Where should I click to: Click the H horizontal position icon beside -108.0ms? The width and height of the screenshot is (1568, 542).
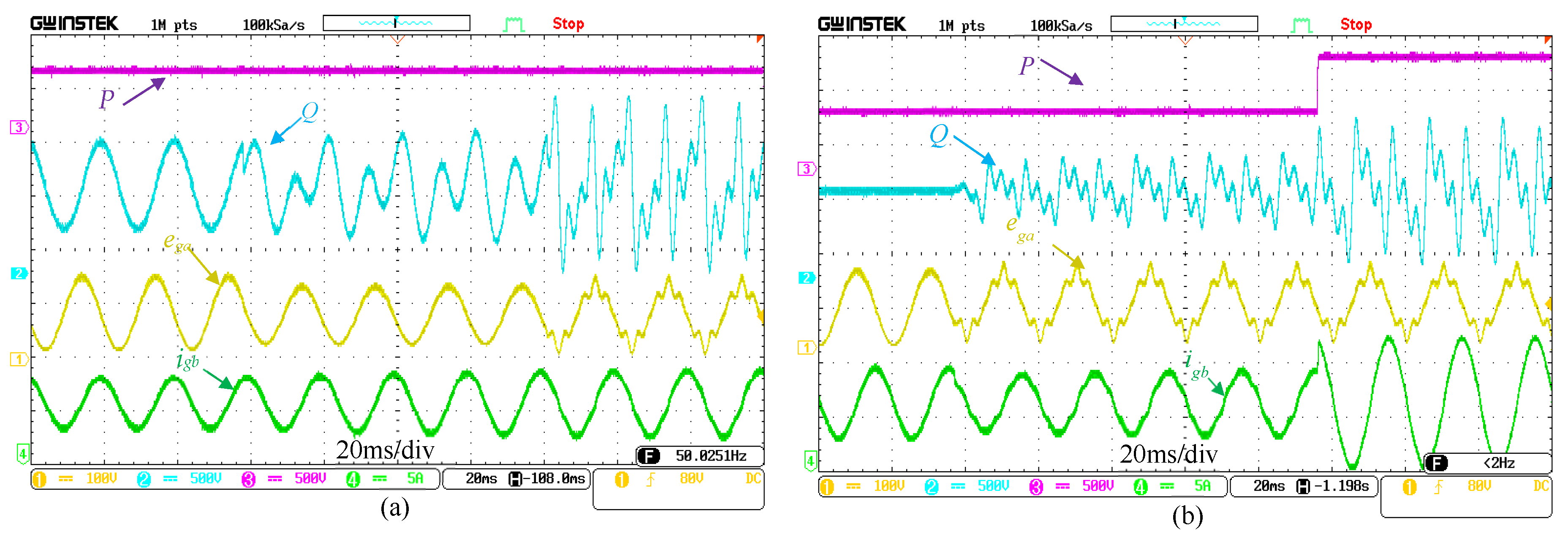pyautogui.click(x=515, y=479)
